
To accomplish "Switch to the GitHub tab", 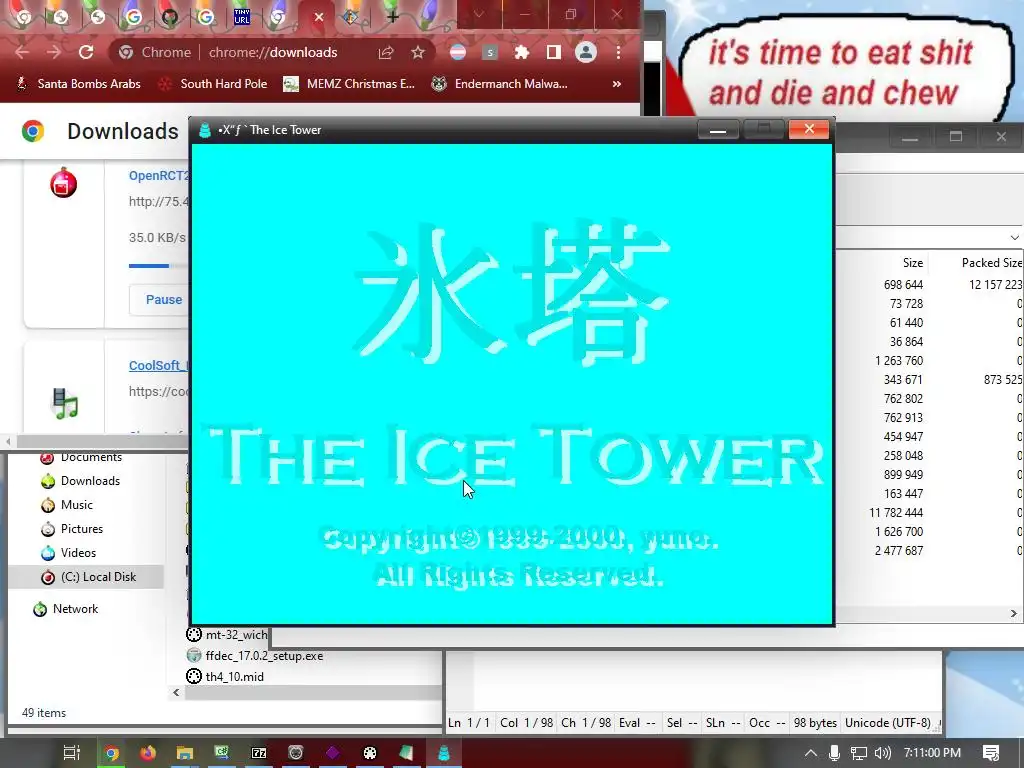I will pyautogui.click(x=170, y=17).
